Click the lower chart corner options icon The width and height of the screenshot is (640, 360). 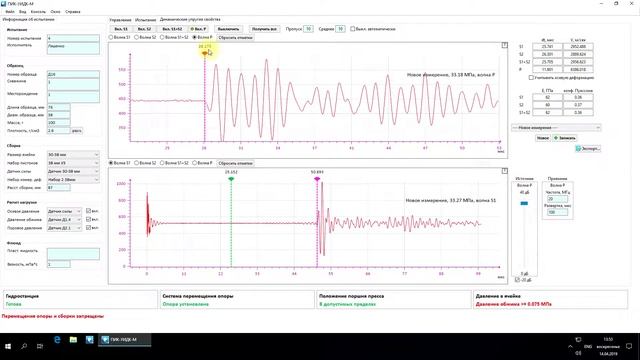504,171
